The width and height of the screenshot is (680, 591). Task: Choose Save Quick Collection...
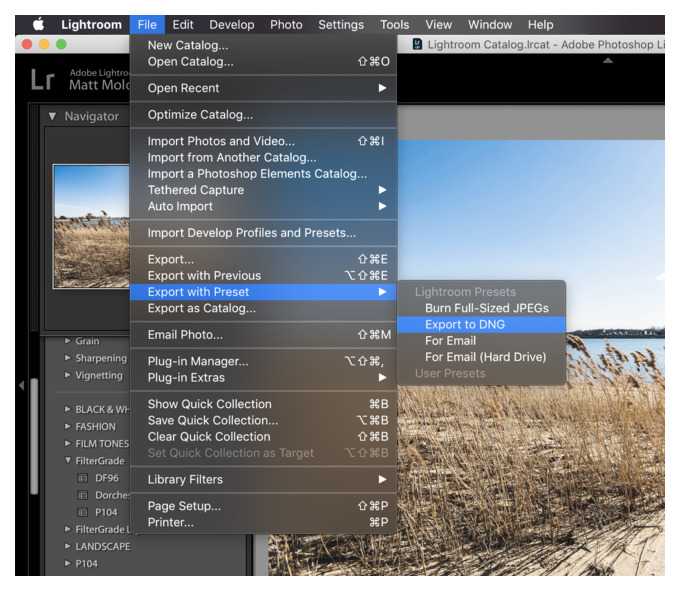[263, 421]
